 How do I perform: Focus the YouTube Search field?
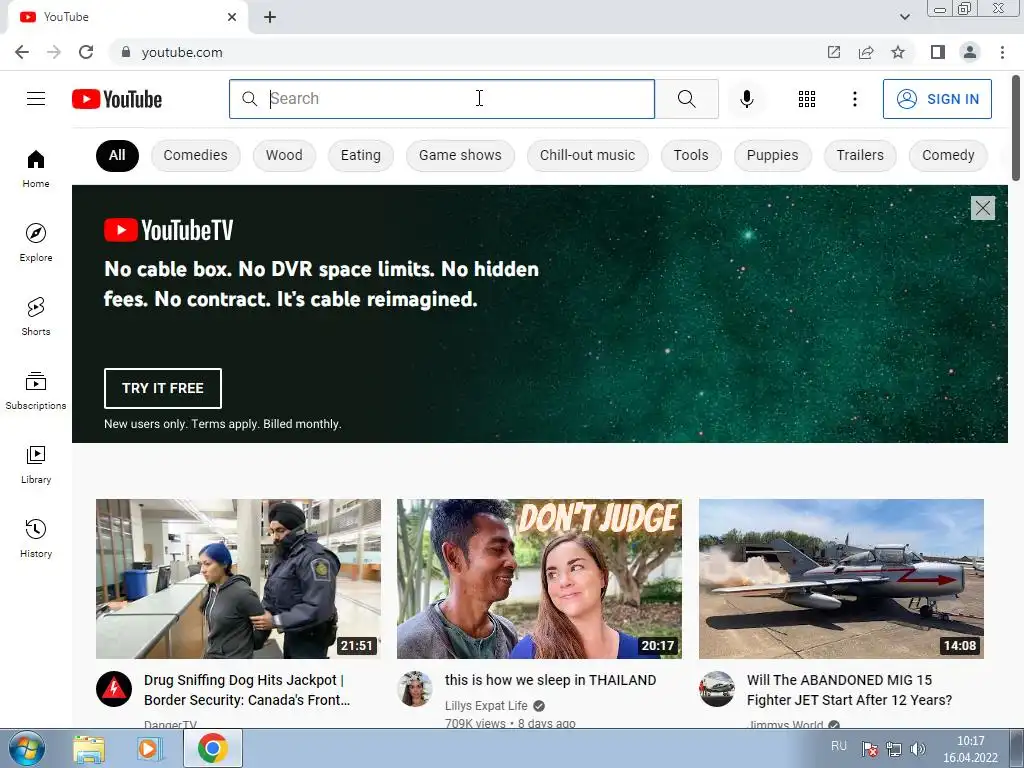(x=442, y=99)
